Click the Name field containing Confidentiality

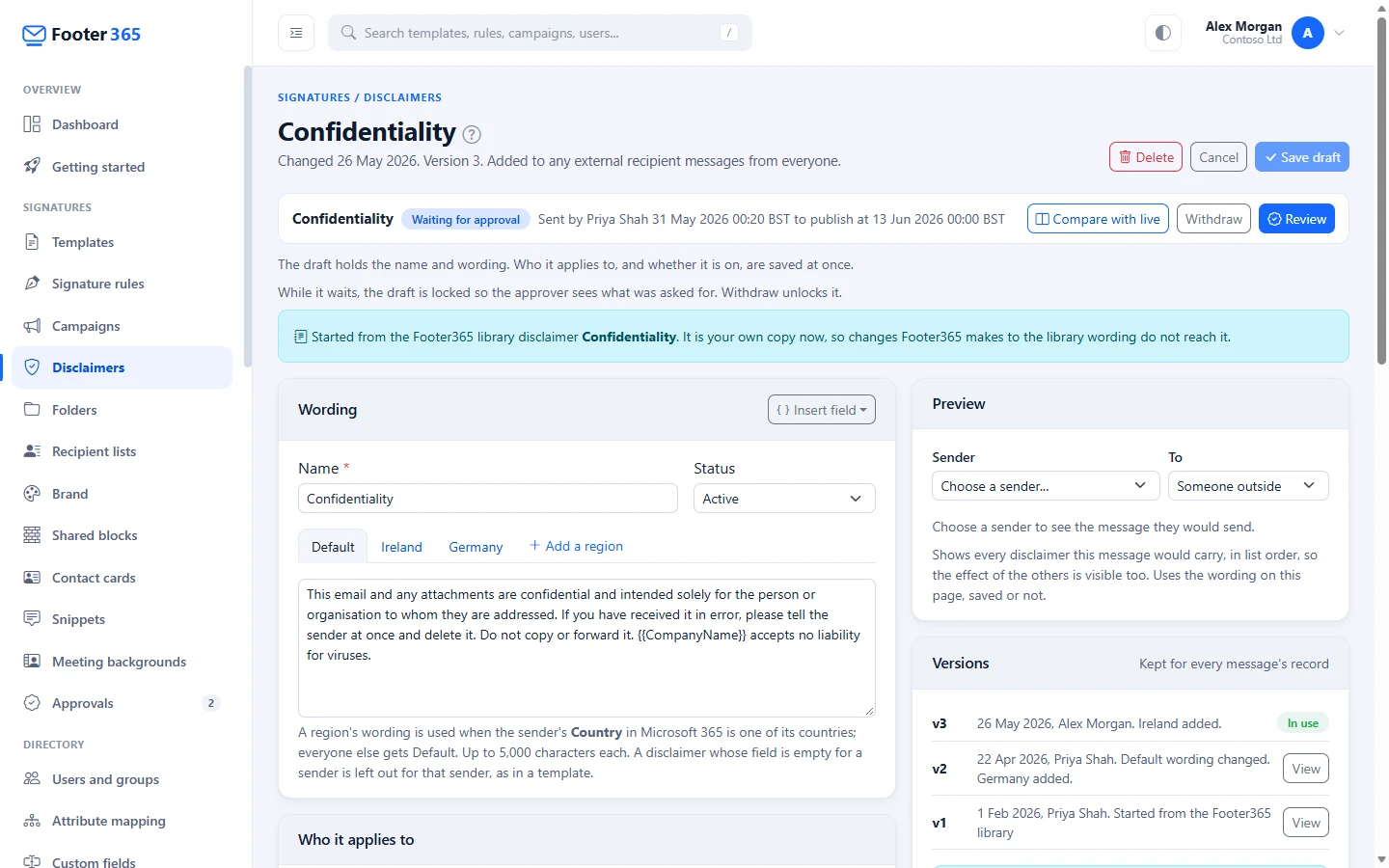pos(488,499)
